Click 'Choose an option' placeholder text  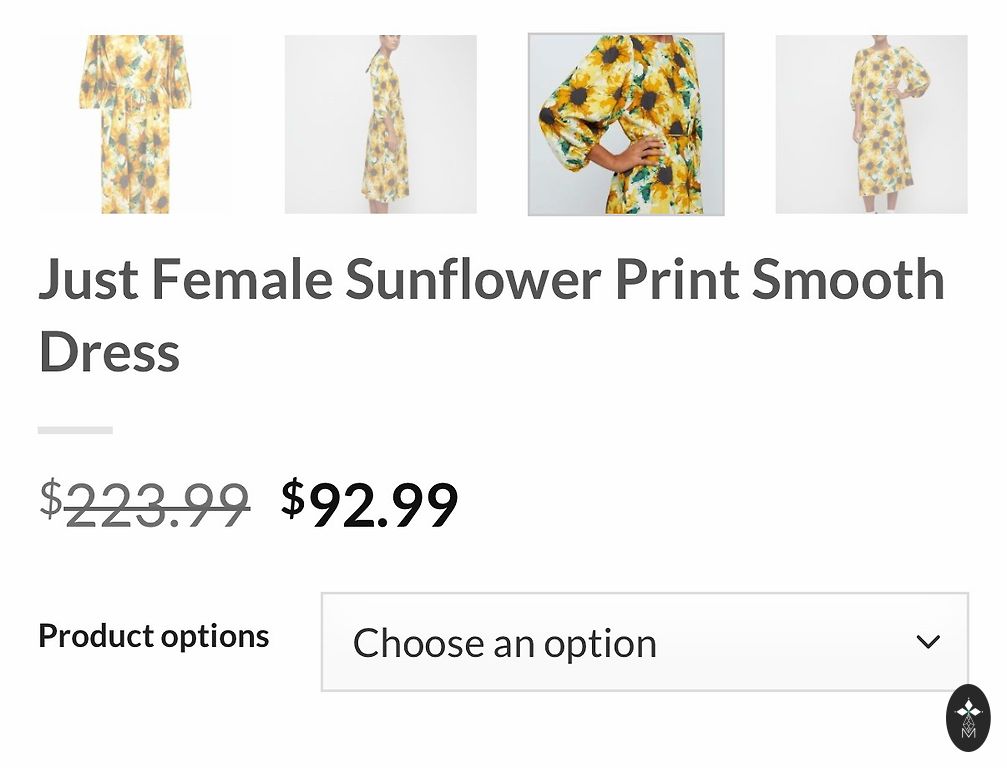coord(504,643)
